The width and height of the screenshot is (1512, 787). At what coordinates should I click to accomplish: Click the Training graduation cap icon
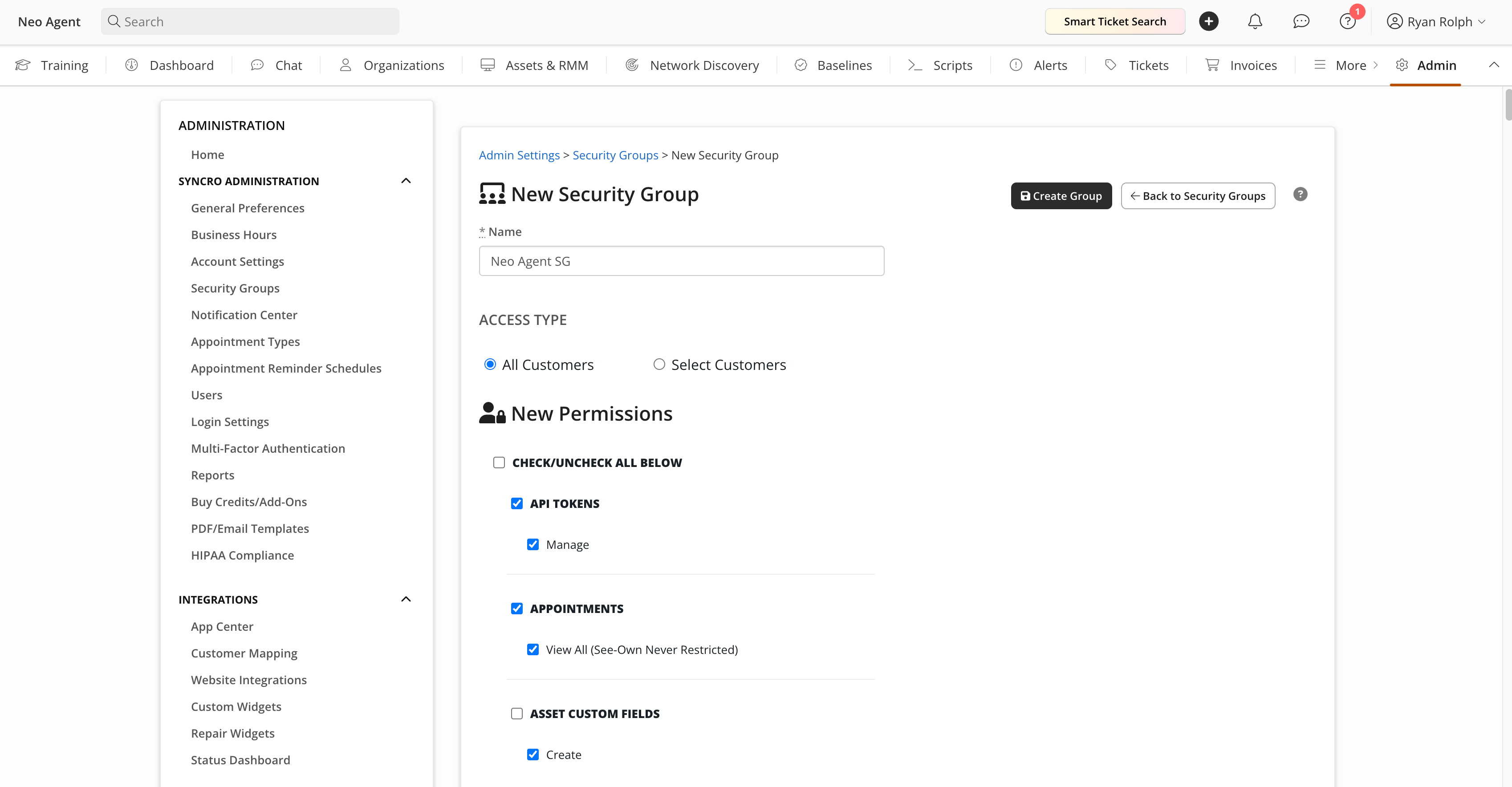pos(23,65)
